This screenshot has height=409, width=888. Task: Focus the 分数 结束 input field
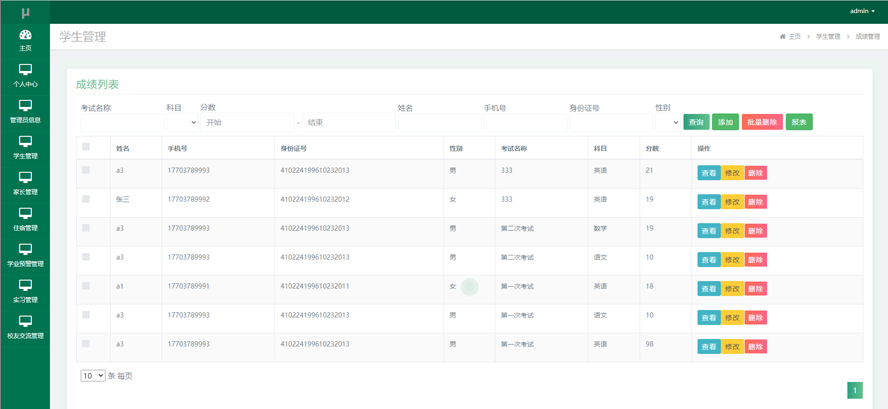349,122
